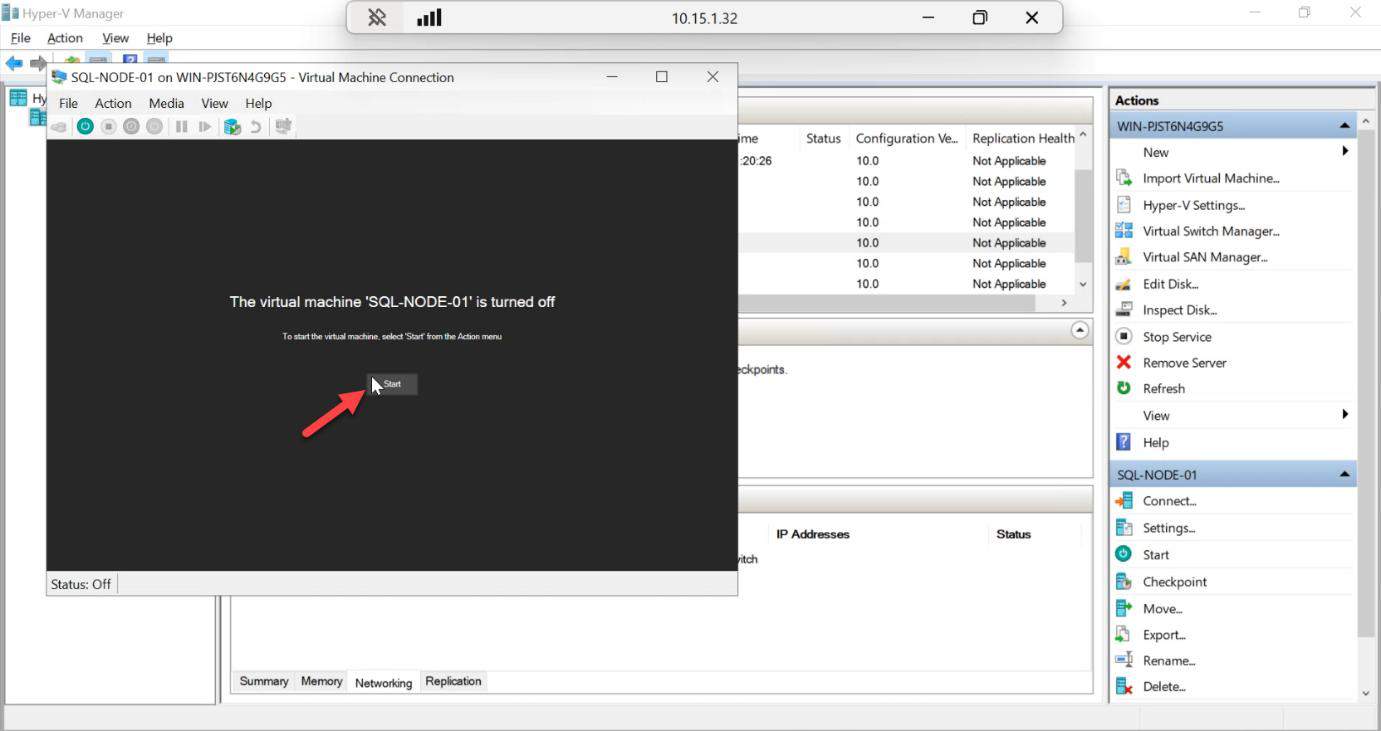Click the Configuration Version column header
Screen dimensions: 1381x731
pyautogui.click(x=907, y=138)
